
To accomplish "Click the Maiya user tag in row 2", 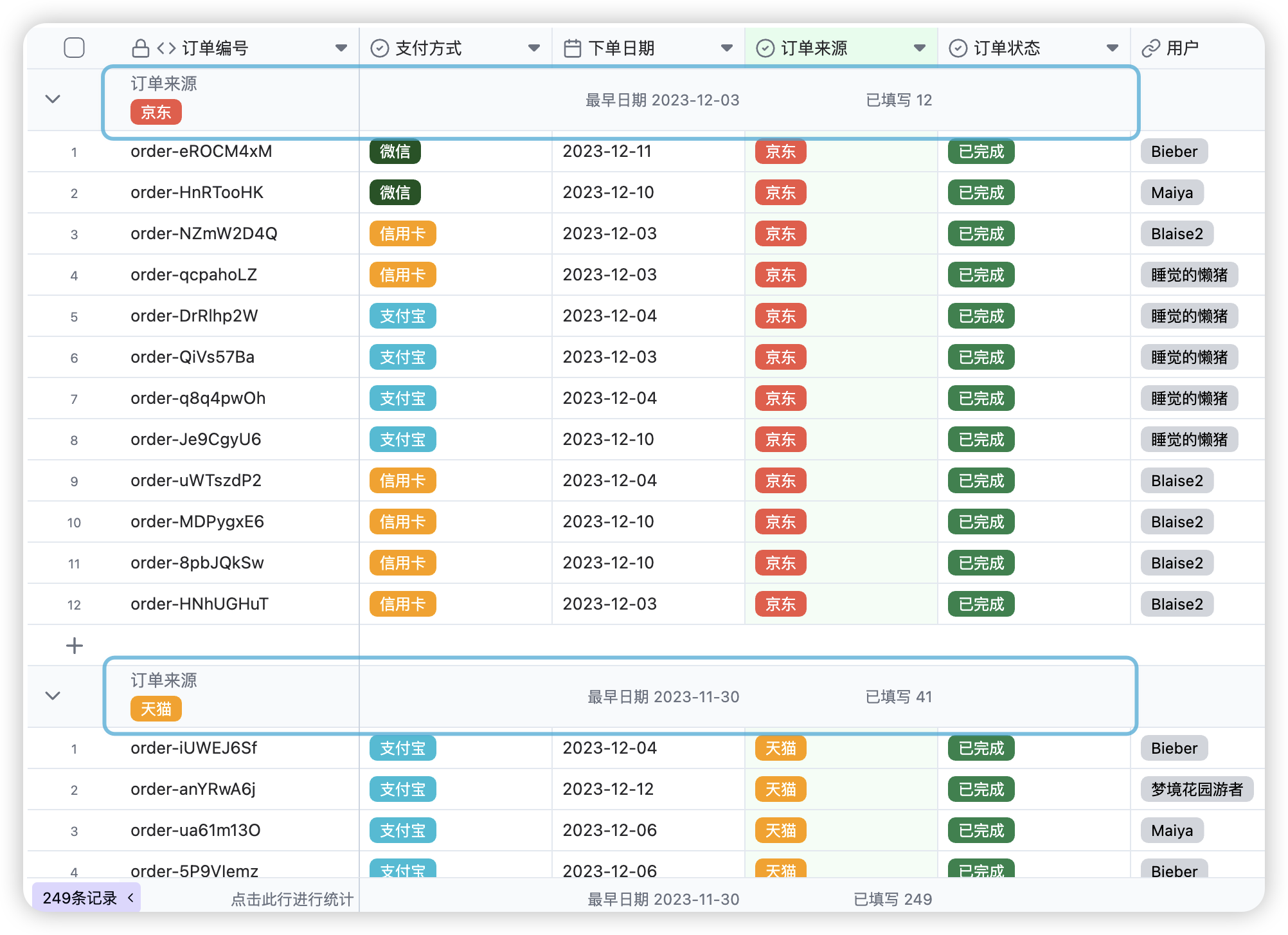I will coord(1172,192).
